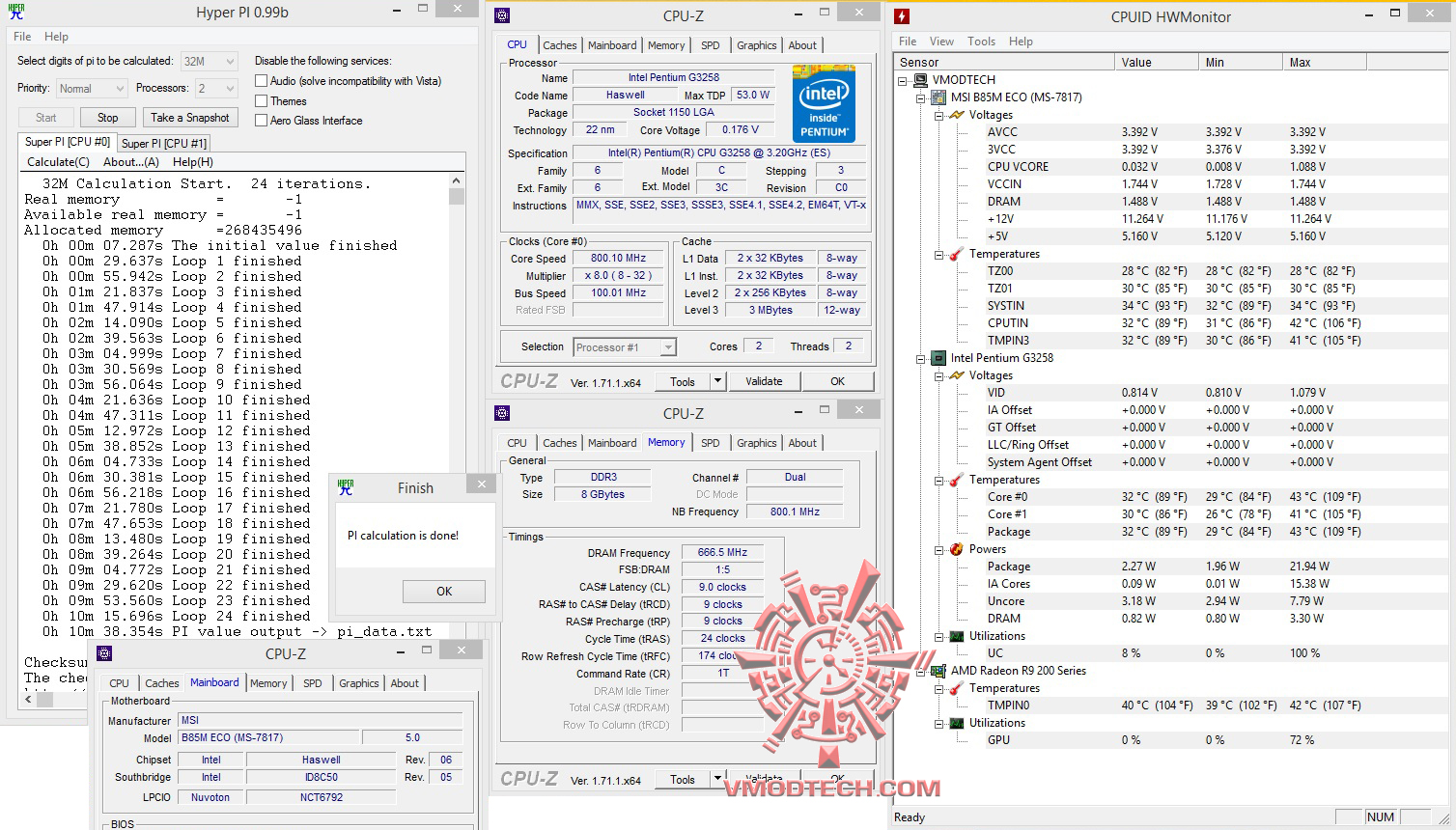1456x830 pixels.
Task: Click the Intel Pentium G3258 chip icon
Action: [938, 358]
